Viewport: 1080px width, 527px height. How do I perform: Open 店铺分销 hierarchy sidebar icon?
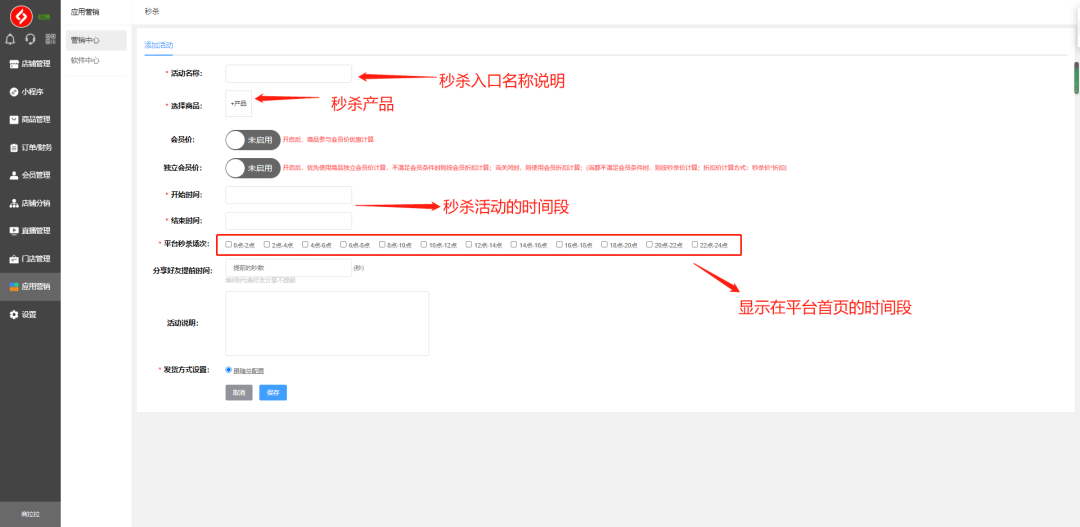(14, 203)
